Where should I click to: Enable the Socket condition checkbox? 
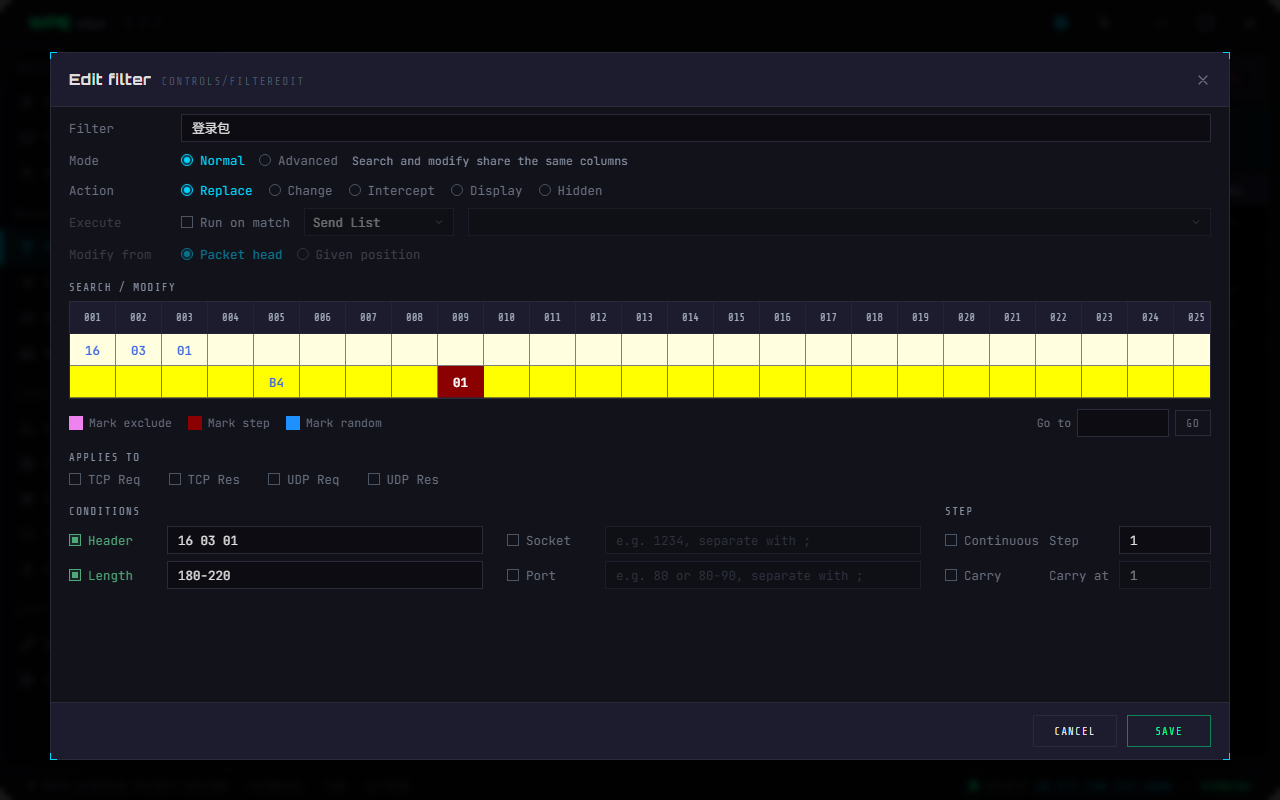513,540
